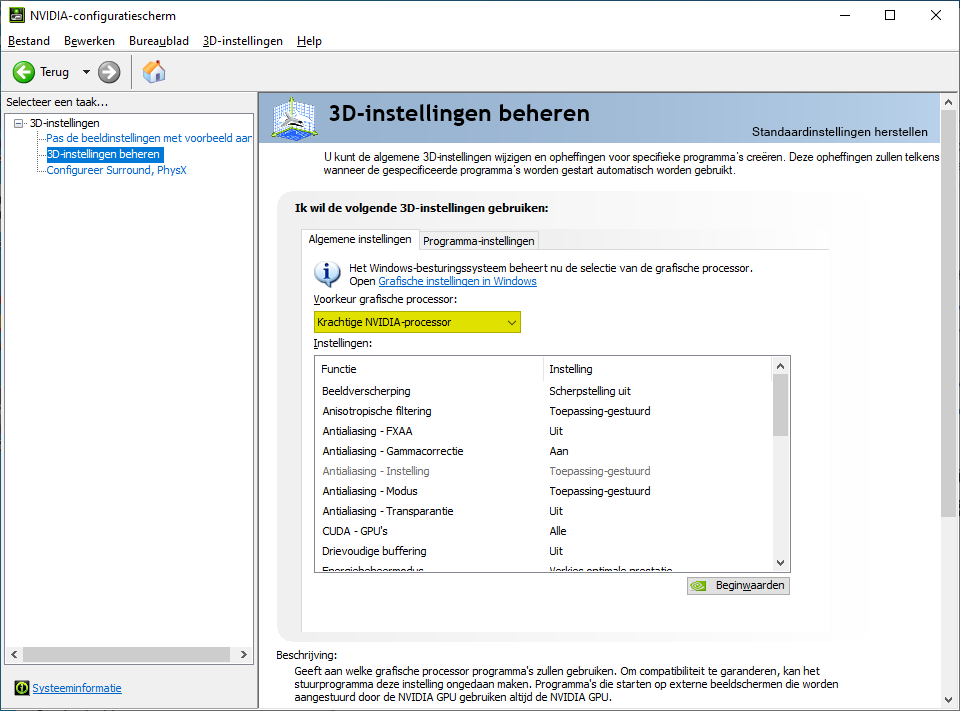Viewport: 960px width, 711px height.
Task: Click the Aan value for Gammacorrectie
Action: [558, 451]
